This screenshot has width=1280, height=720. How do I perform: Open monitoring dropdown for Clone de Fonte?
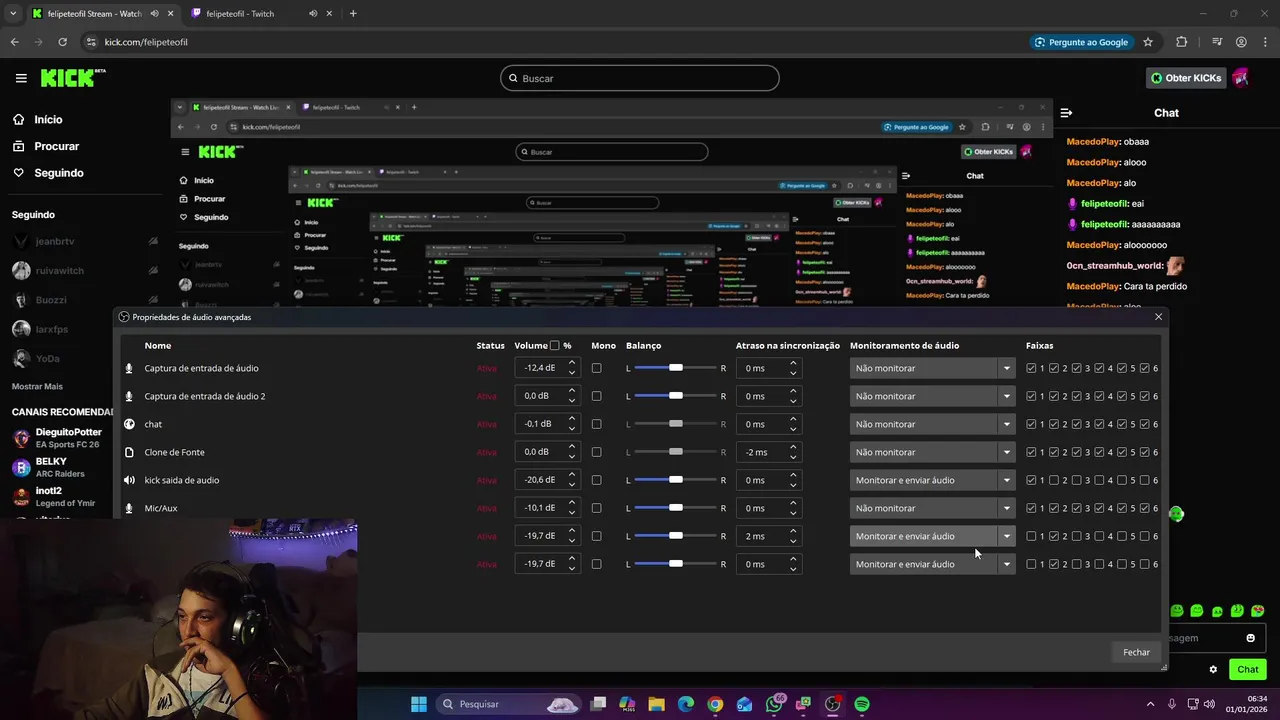click(932, 452)
